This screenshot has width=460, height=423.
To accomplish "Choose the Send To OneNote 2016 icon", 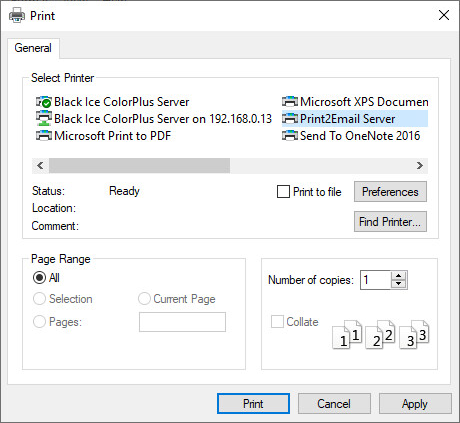I will tap(290, 136).
